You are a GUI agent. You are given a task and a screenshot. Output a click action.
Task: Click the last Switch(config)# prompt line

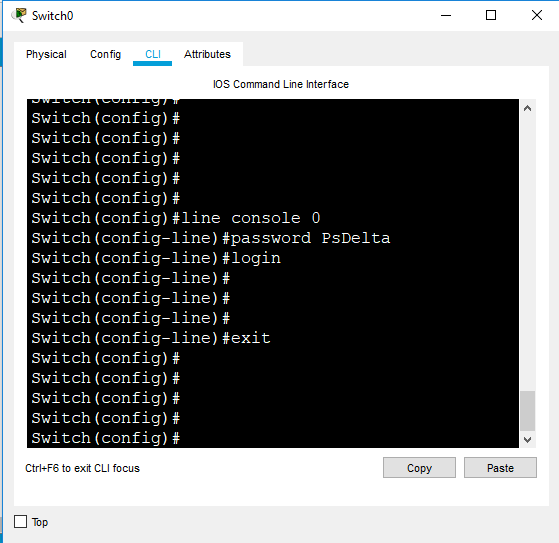click(x=106, y=438)
